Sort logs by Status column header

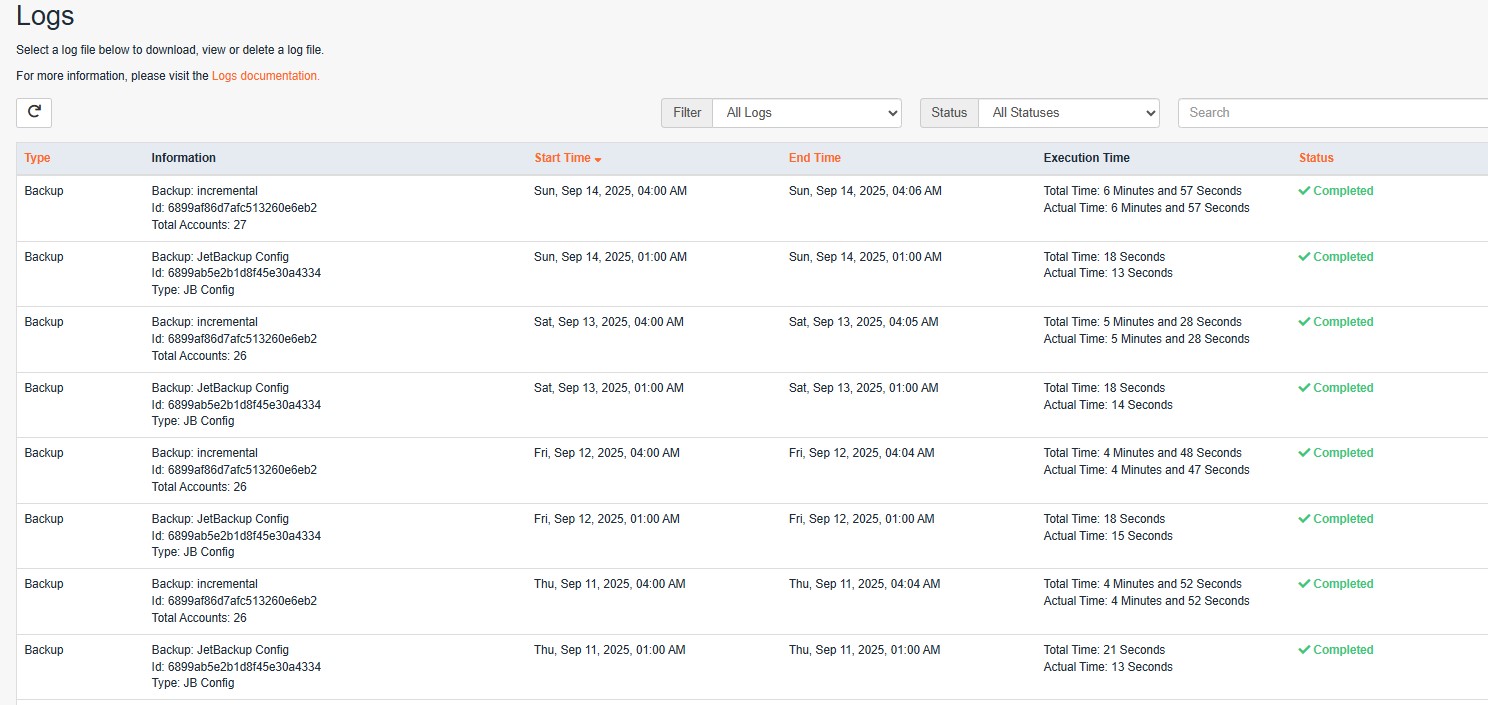(1316, 158)
